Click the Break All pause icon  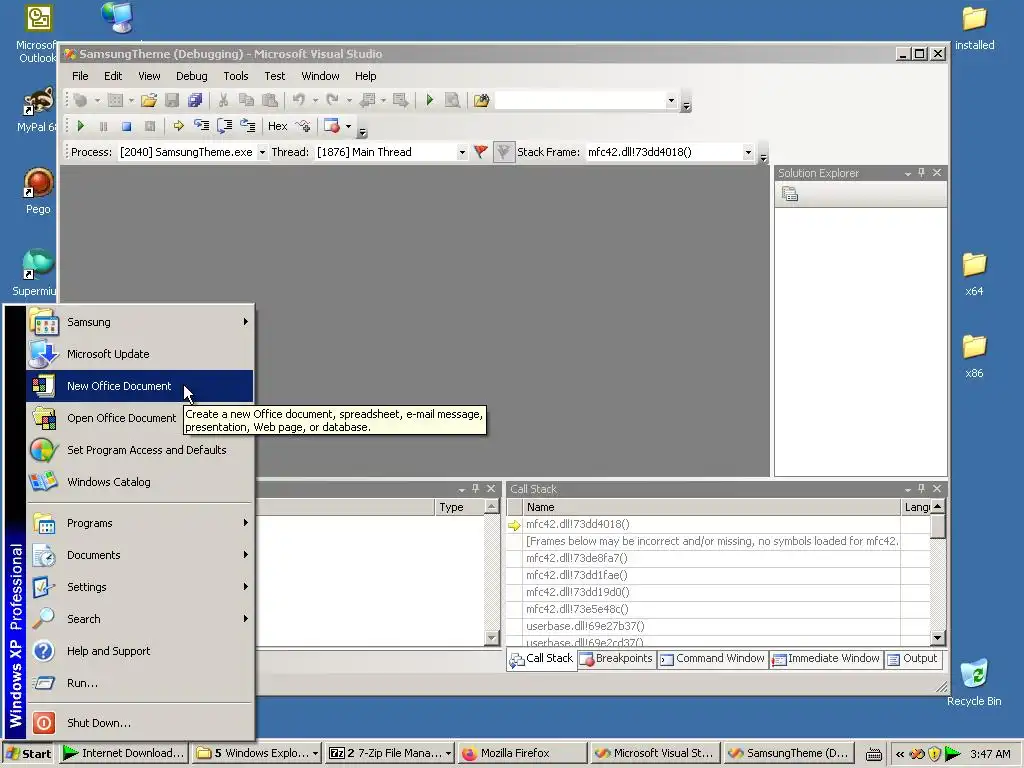(103, 126)
